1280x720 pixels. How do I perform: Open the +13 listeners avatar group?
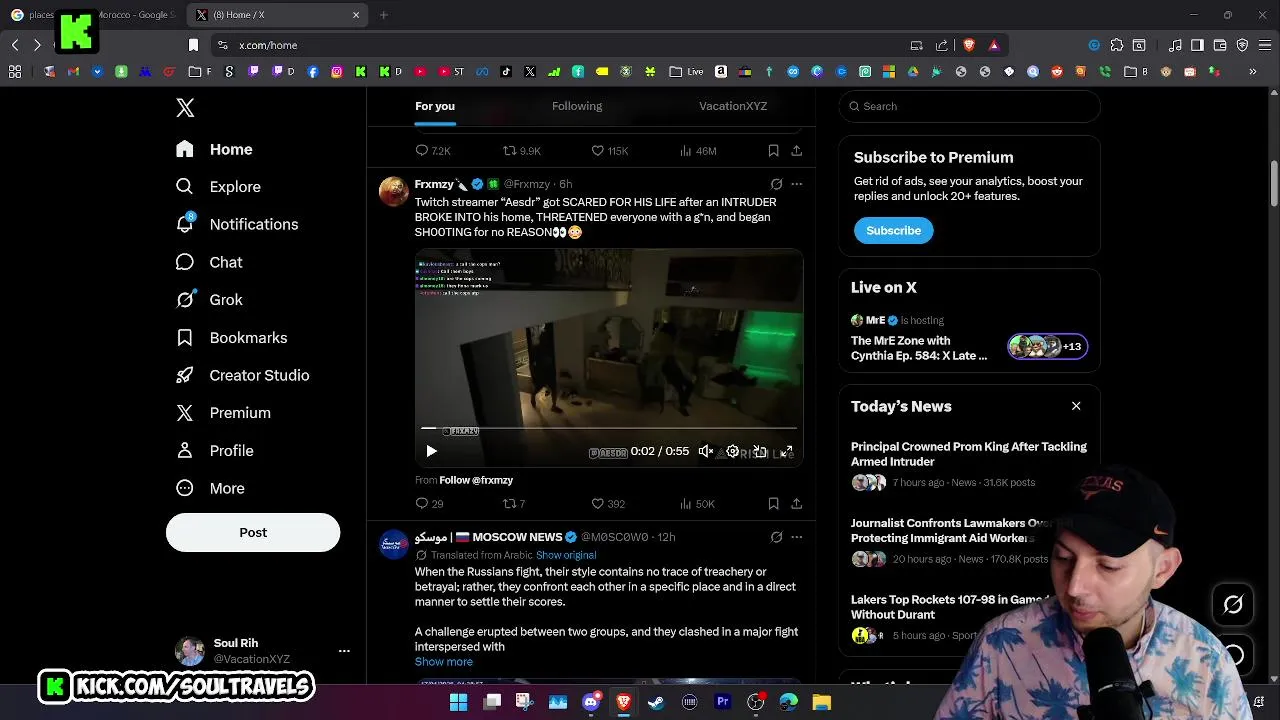click(1047, 347)
